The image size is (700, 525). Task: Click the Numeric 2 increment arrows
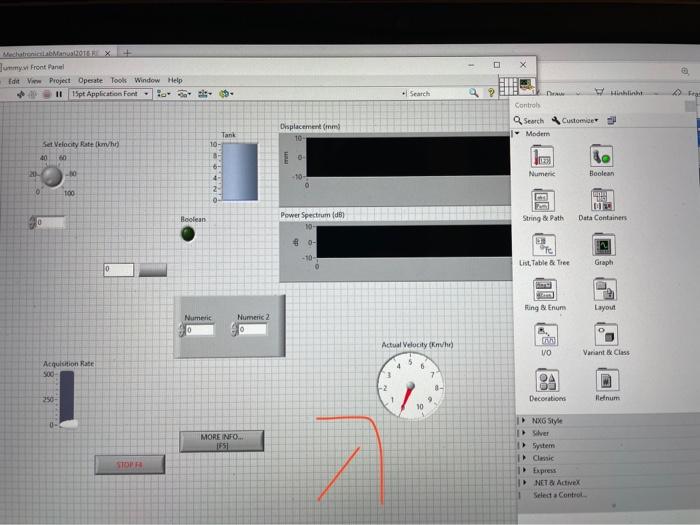tap(234, 330)
